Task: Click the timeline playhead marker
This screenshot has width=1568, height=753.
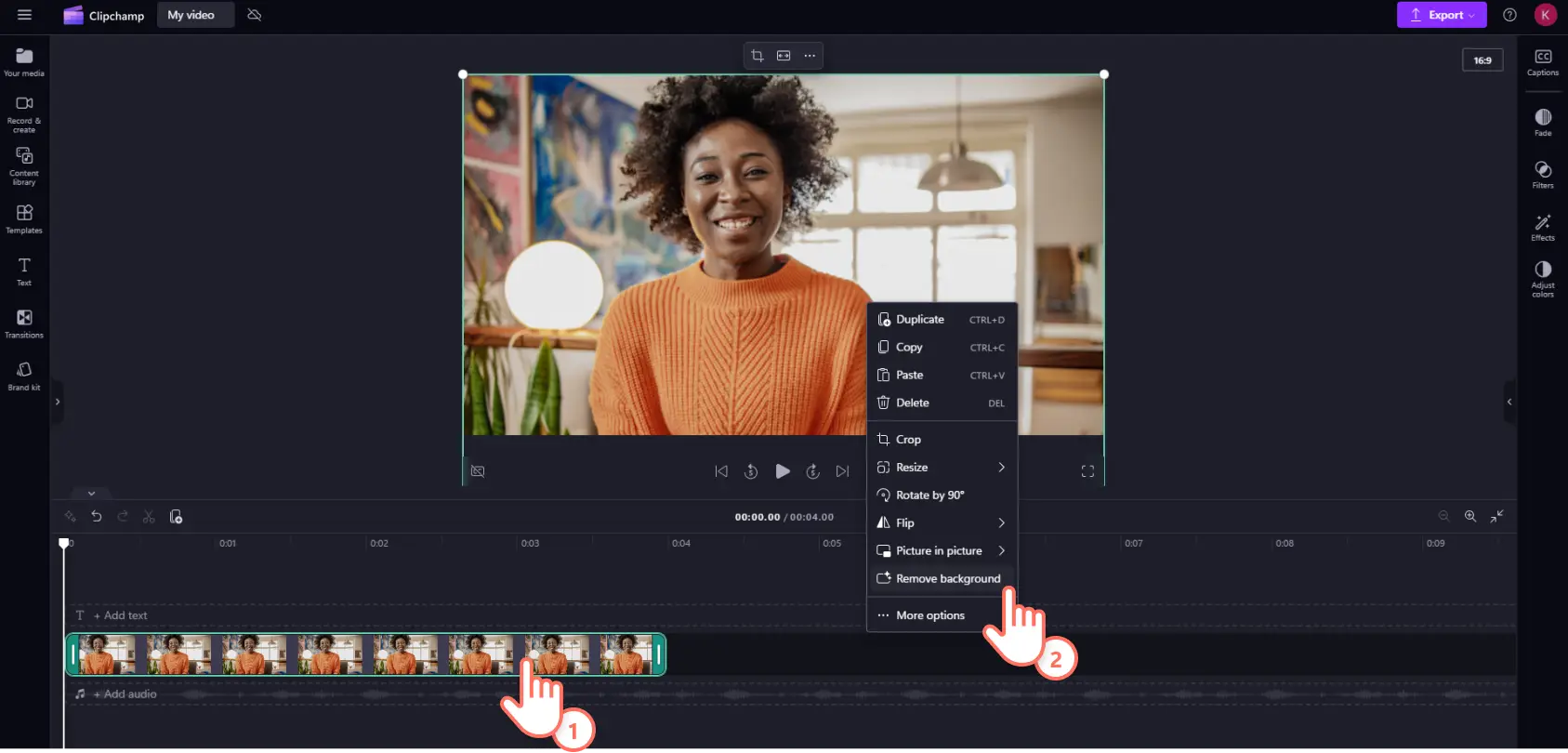Action: (x=64, y=543)
